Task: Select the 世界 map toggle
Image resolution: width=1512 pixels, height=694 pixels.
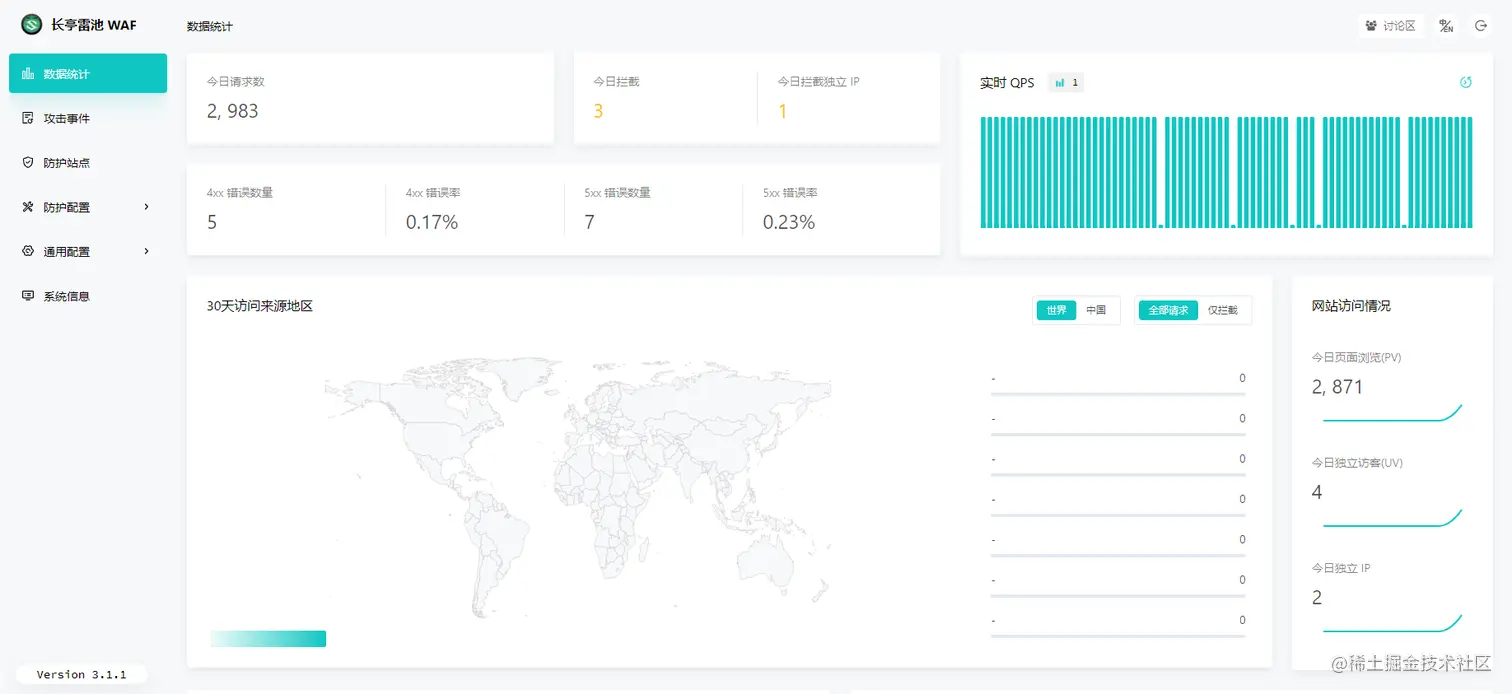Action: pos(1056,310)
